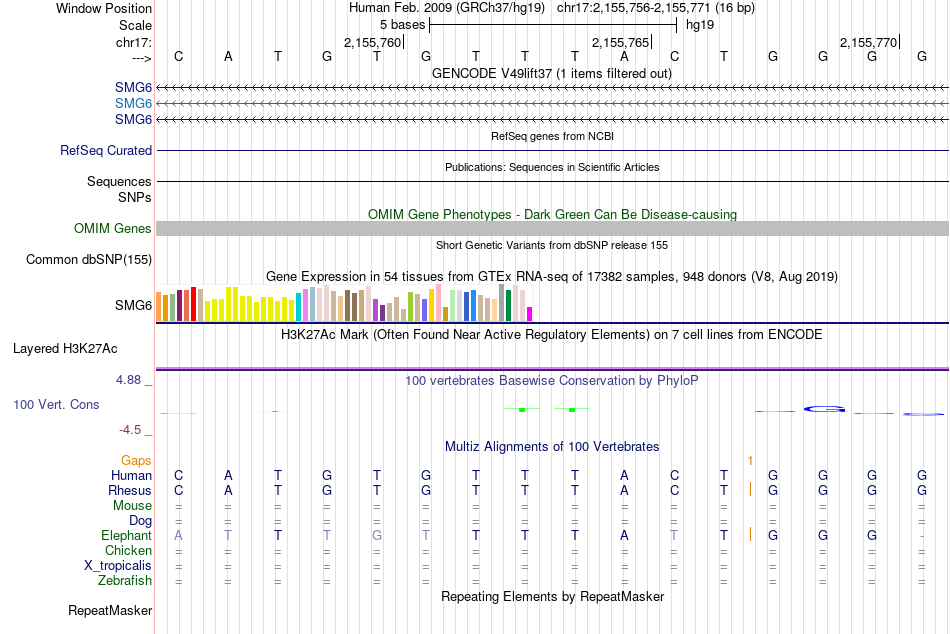This screenshot has width=950, height=634.
Task: Select the Dog species label
Action: [x=140, y=521]
